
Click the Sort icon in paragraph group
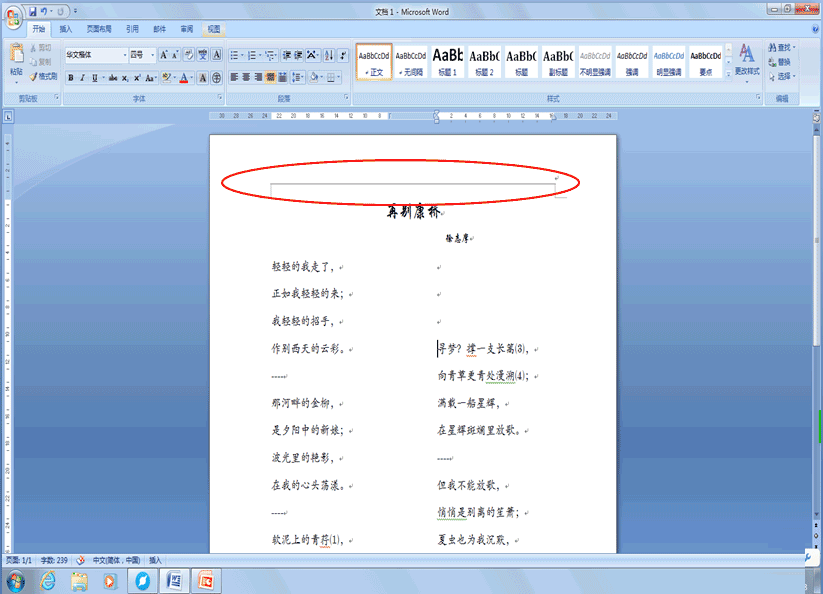click(x=329, y=54)
